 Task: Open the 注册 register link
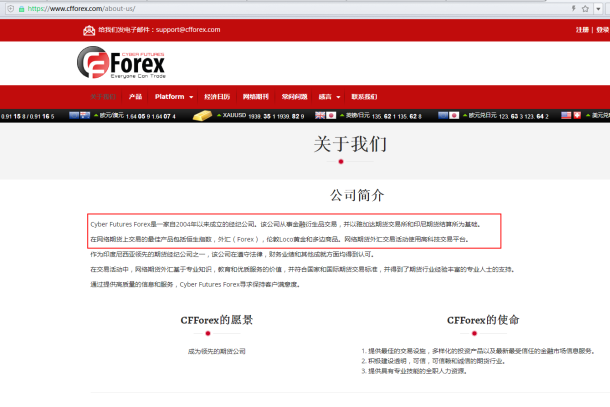(582, 30)
